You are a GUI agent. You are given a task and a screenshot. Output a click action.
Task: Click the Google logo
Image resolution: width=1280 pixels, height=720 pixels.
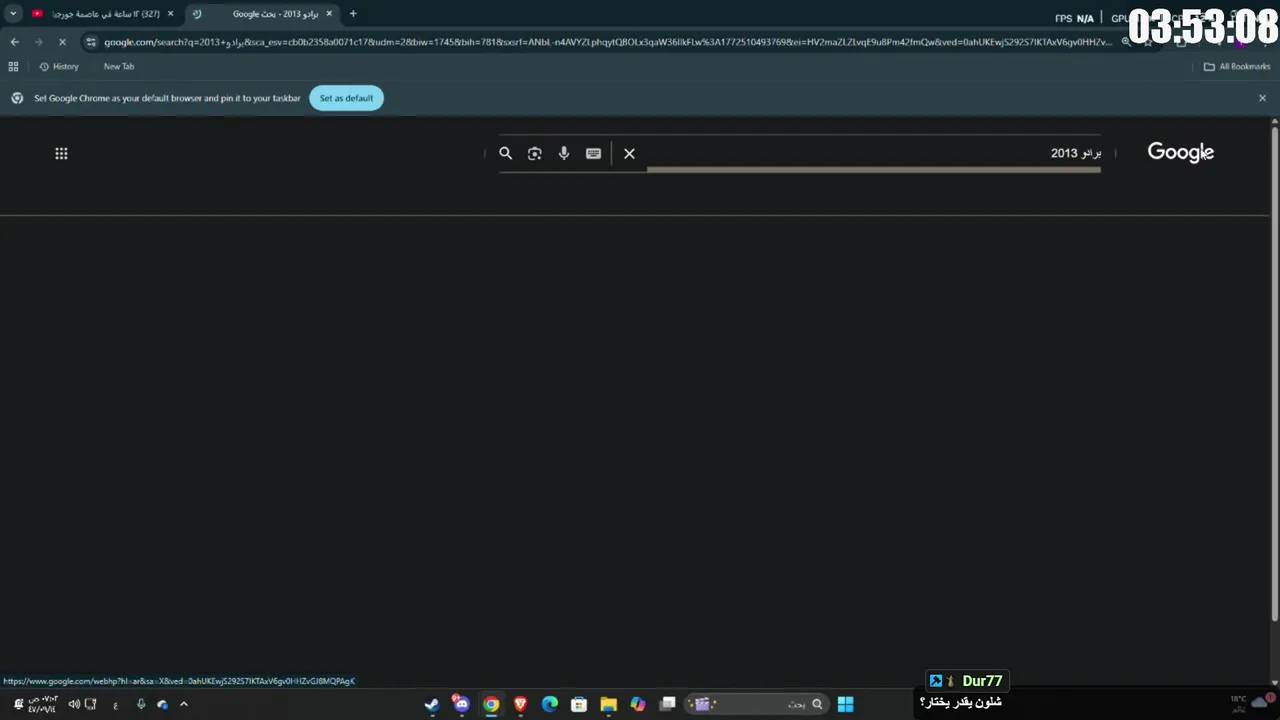(x=1180, y=152)
